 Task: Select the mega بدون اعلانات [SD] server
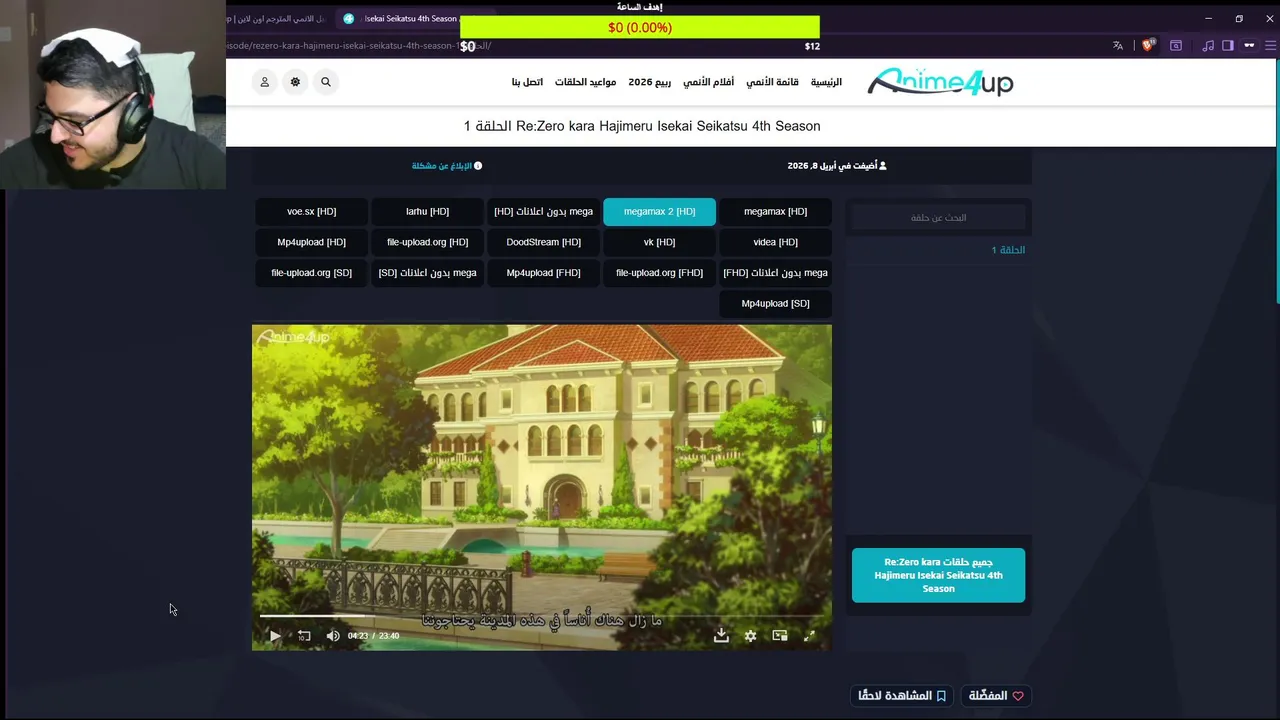(x=427, y=273)
